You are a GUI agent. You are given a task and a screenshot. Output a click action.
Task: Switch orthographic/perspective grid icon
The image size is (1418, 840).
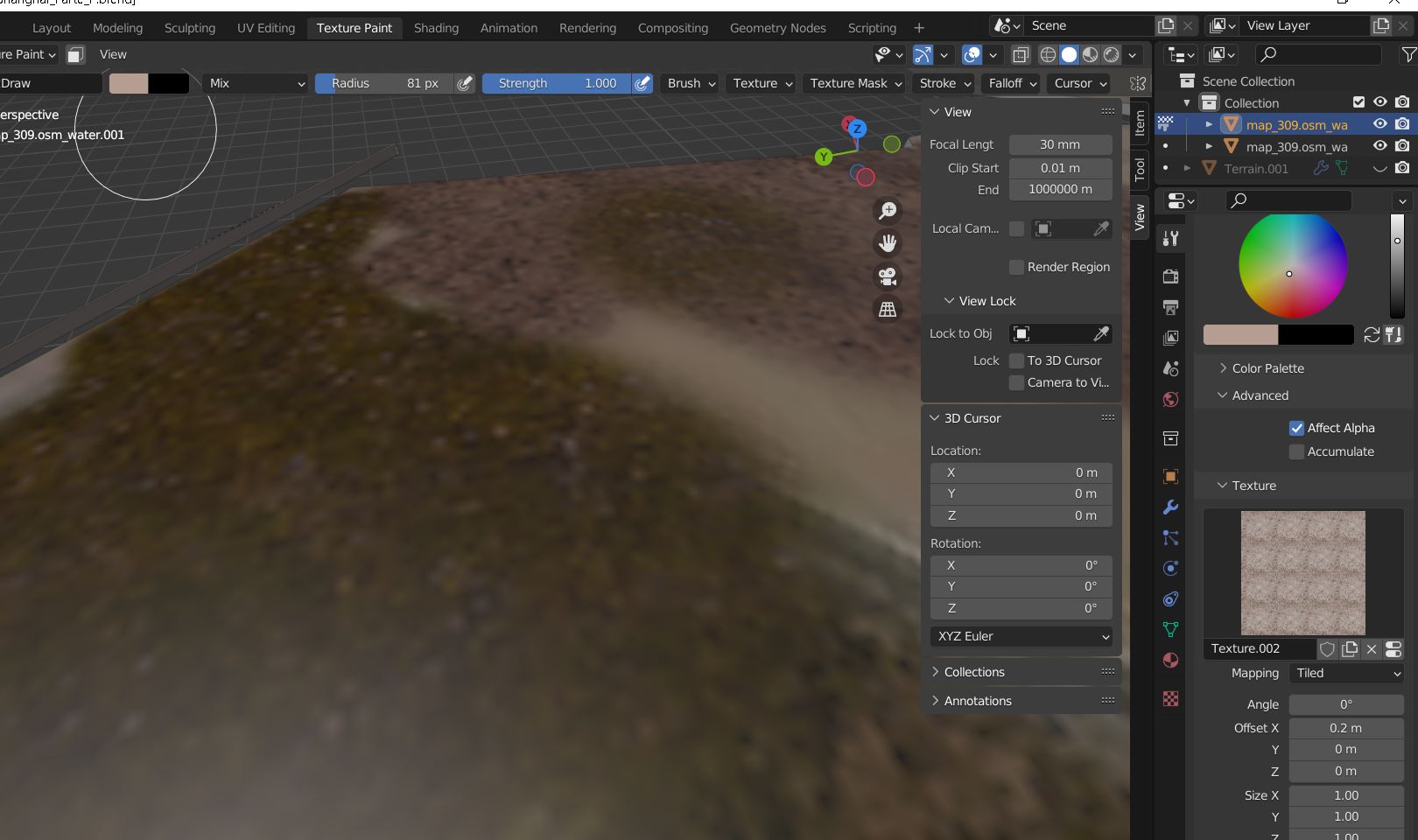point(888,309)
